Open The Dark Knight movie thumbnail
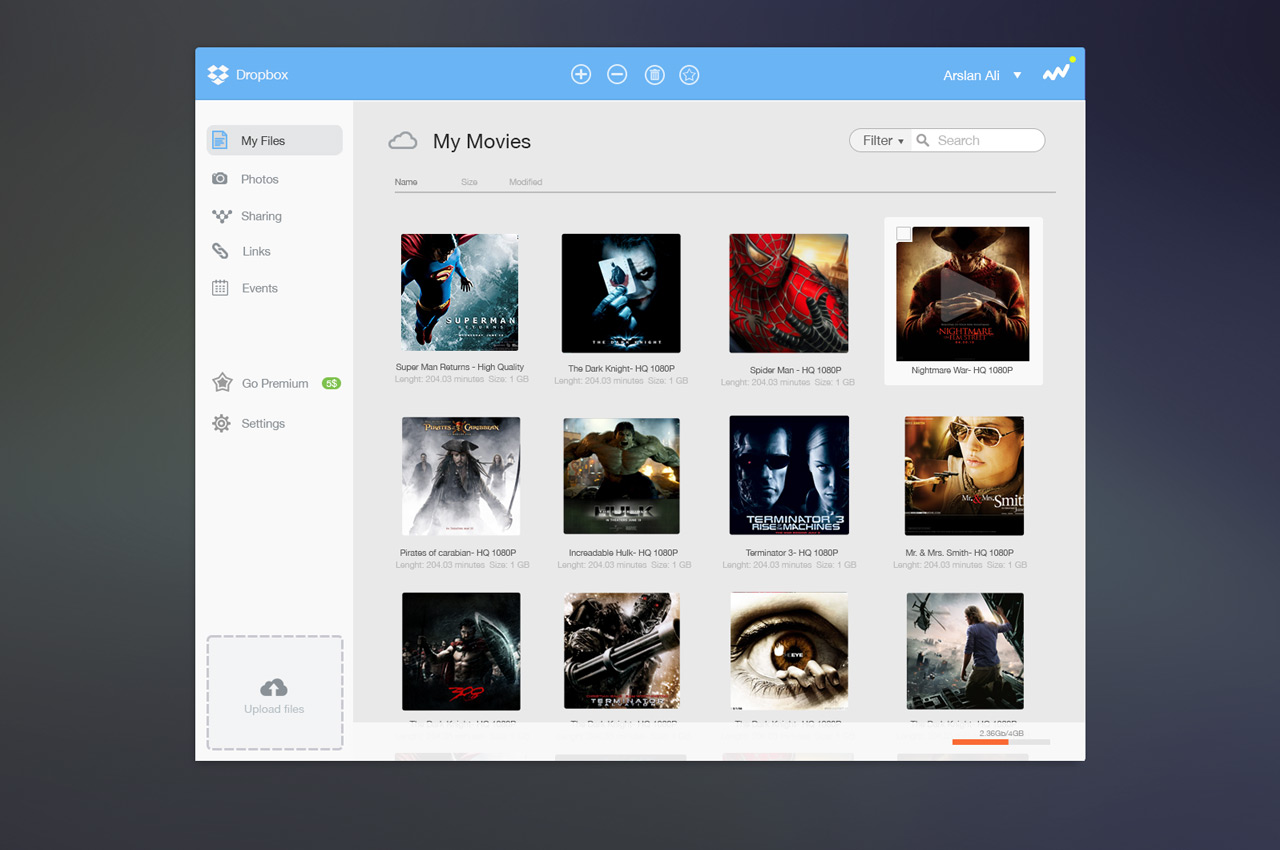Screen dimensions: 1280x850 621,293
